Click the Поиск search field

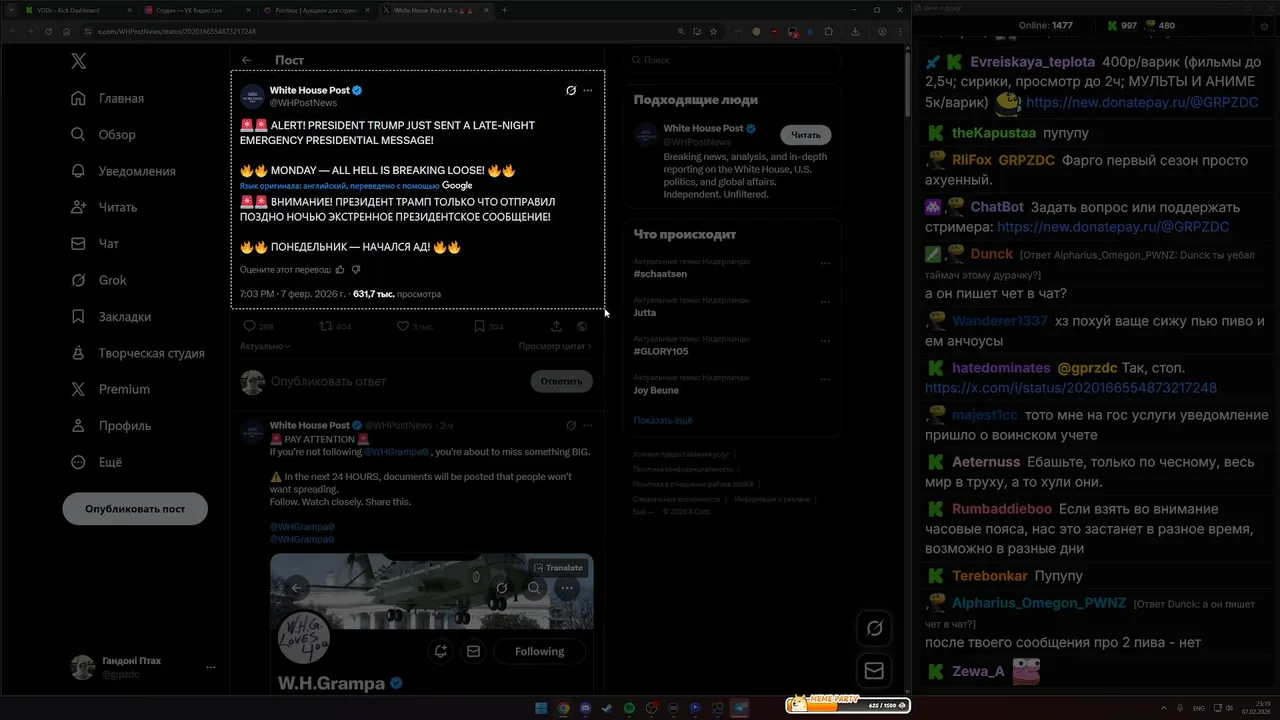click(x=732, y=60)
